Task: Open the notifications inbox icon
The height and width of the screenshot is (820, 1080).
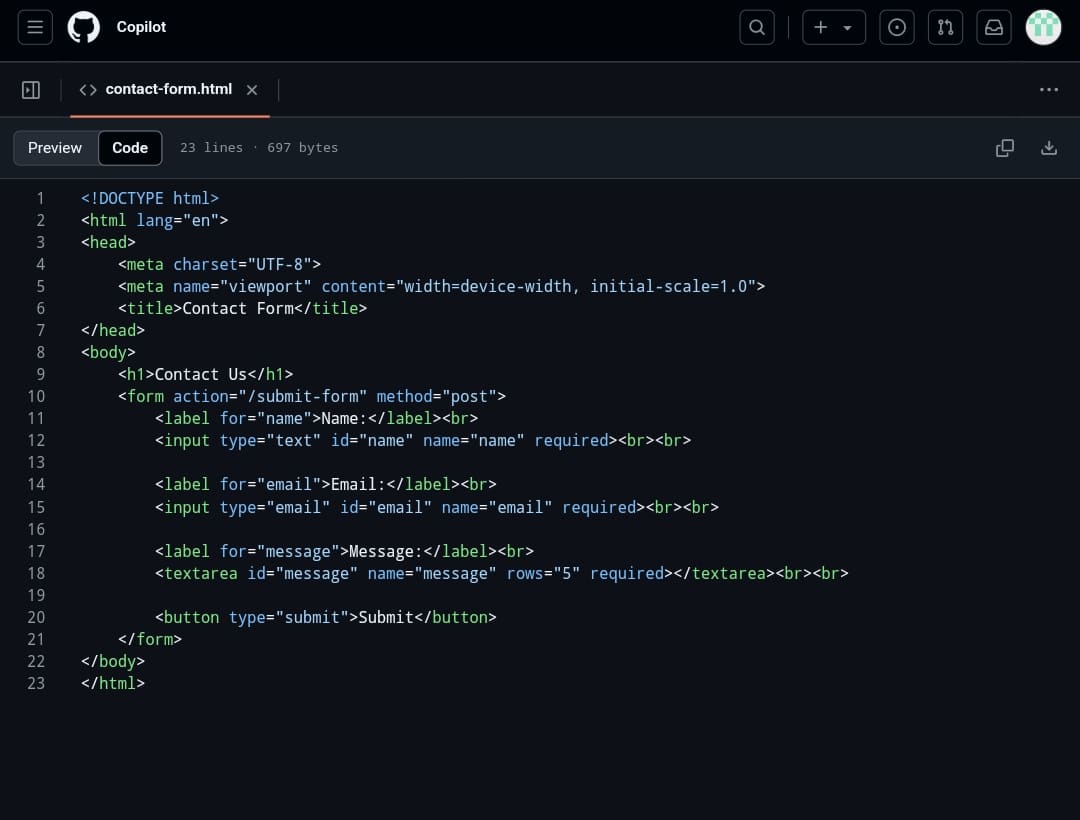Action: 994,28
